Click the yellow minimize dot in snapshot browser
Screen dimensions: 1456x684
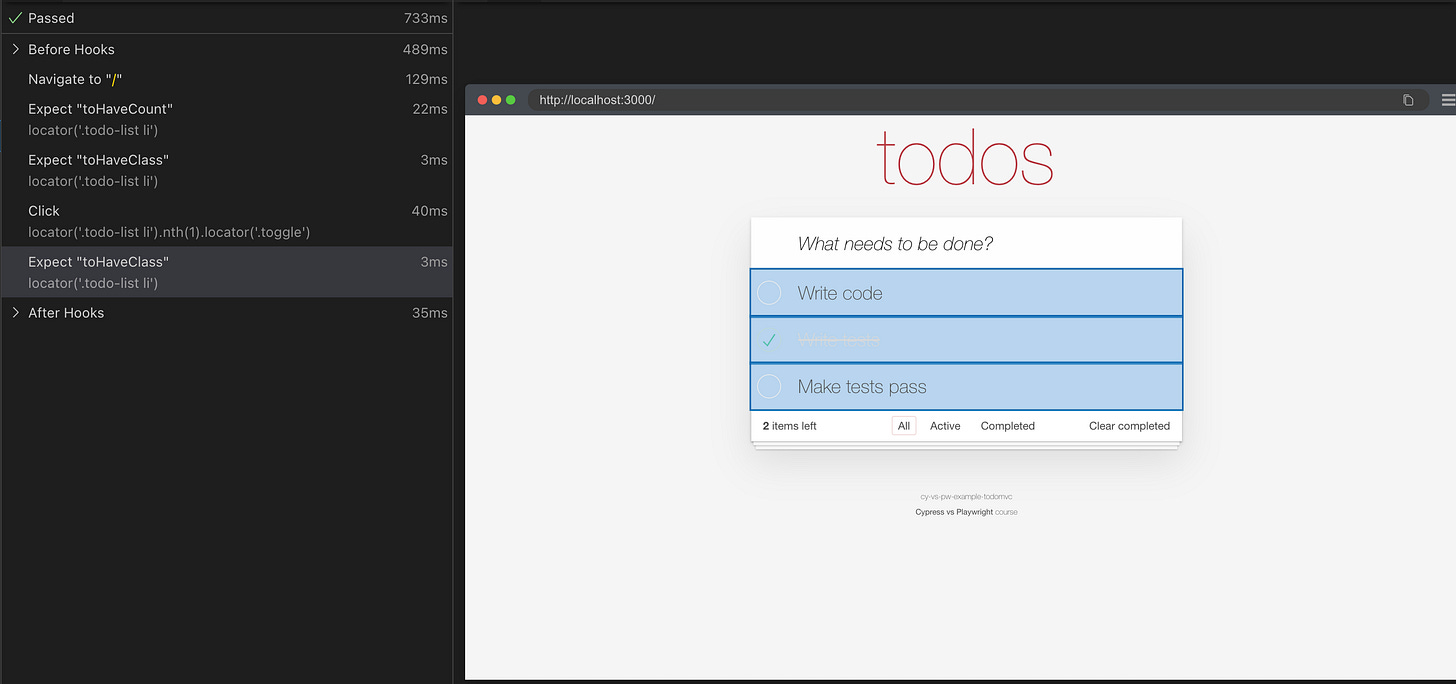497,100
